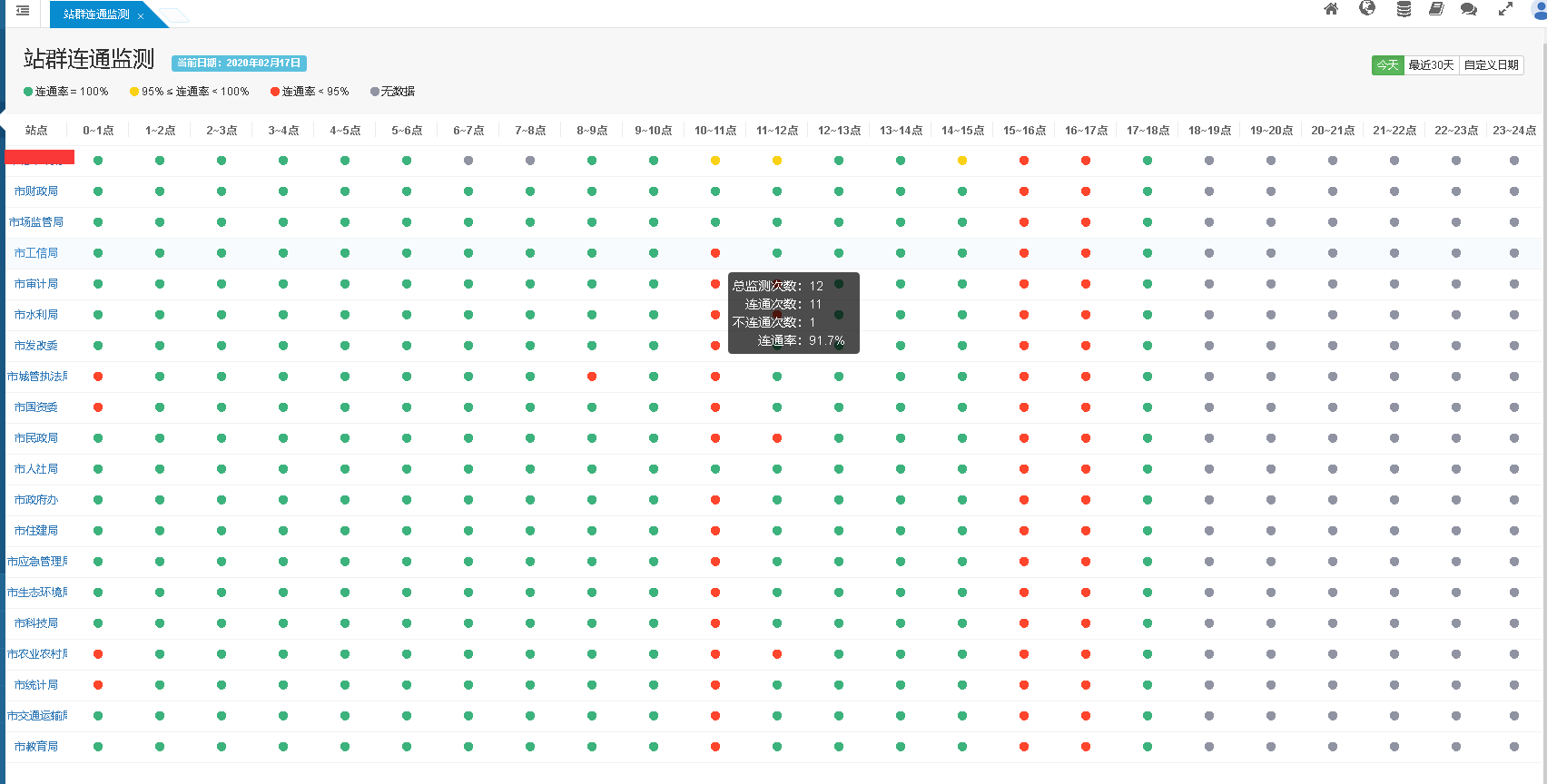Open the 市工信局 site link
This screenshot has height=784, width=1547.
36,253
